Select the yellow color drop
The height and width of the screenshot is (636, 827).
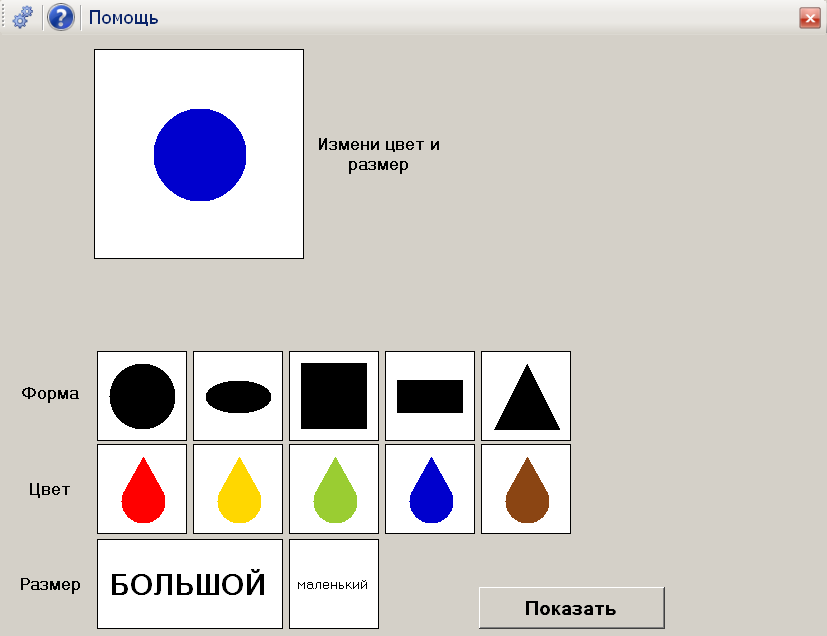237,489
